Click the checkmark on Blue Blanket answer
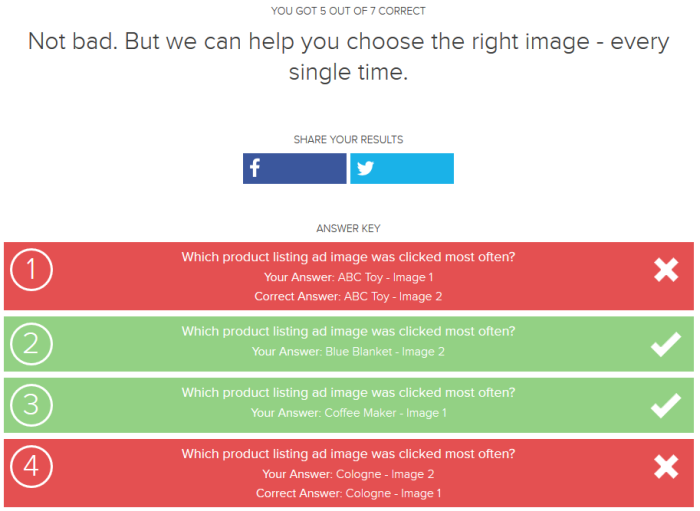The image size is (700, 511). pos(666,345)
